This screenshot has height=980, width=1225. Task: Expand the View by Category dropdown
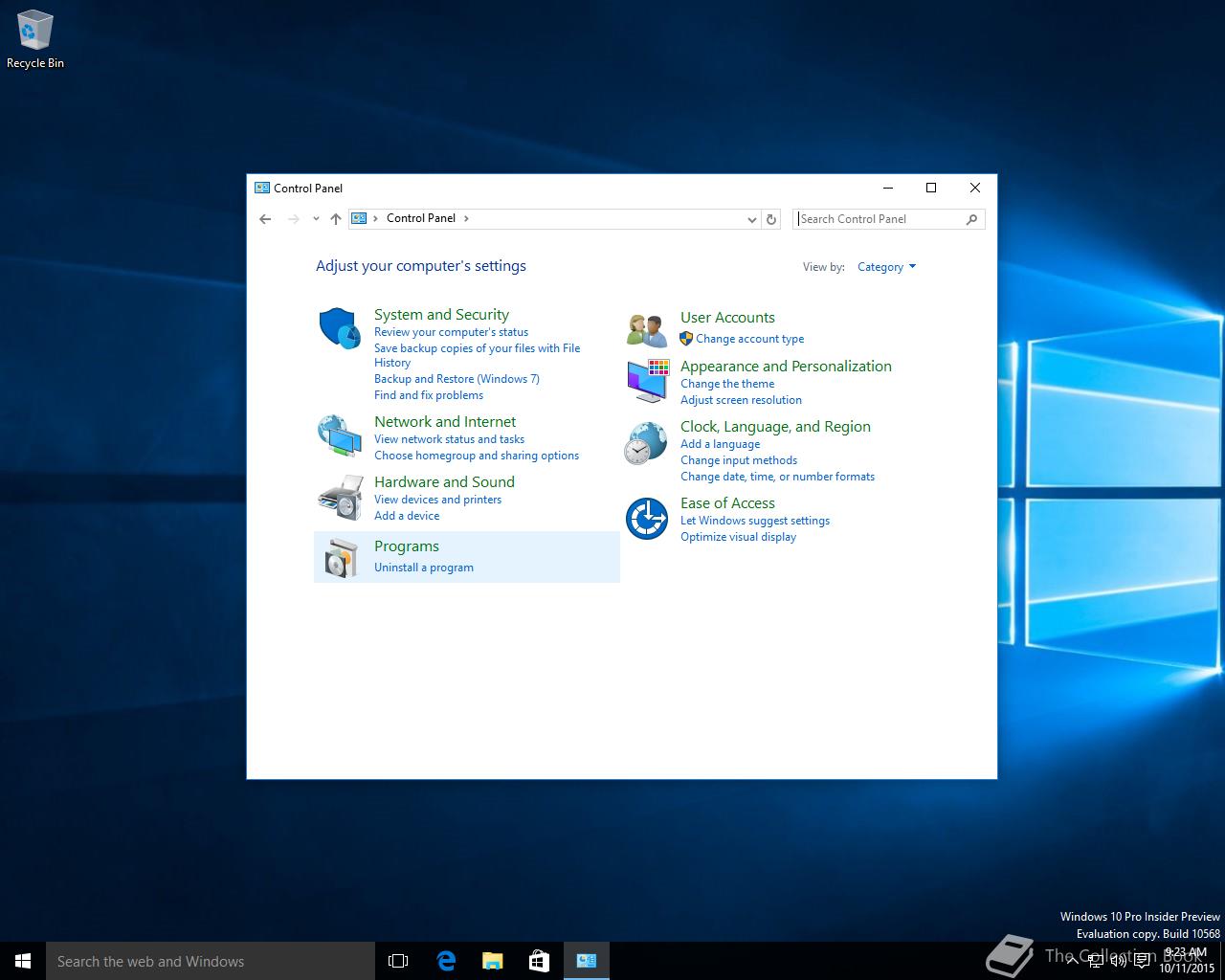(886, 267)
